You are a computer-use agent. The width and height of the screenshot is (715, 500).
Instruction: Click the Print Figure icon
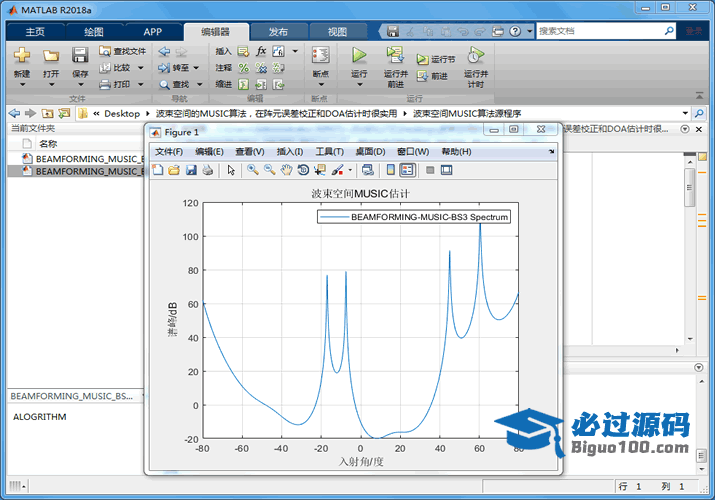pyautogui.click(x=207, y=170)
